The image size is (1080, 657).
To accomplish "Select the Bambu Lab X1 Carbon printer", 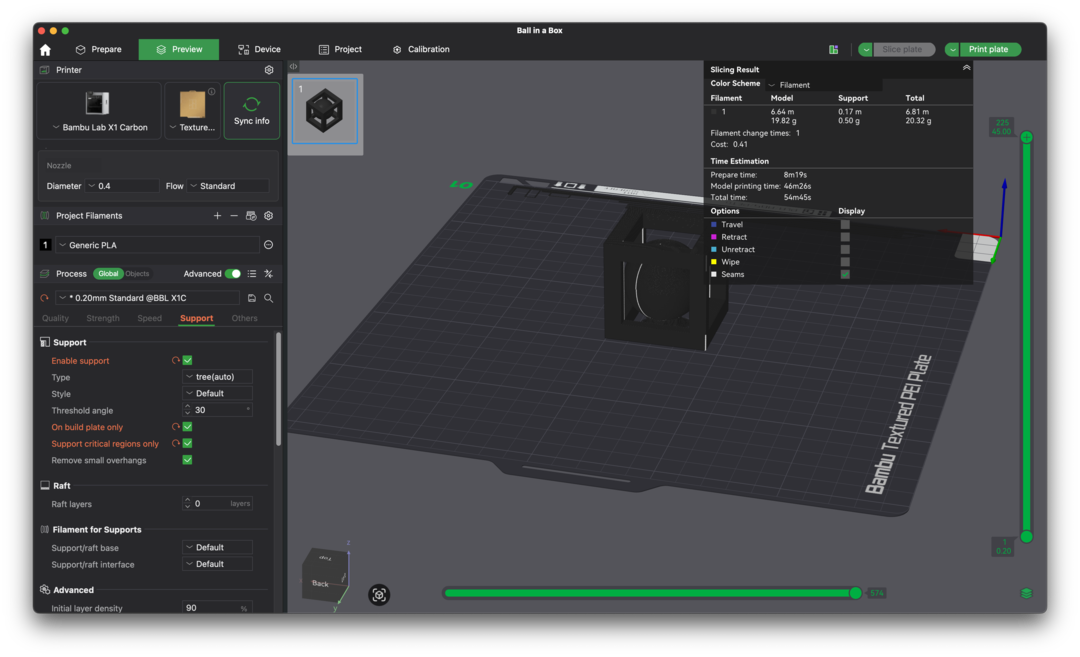I will click(99, 111).
